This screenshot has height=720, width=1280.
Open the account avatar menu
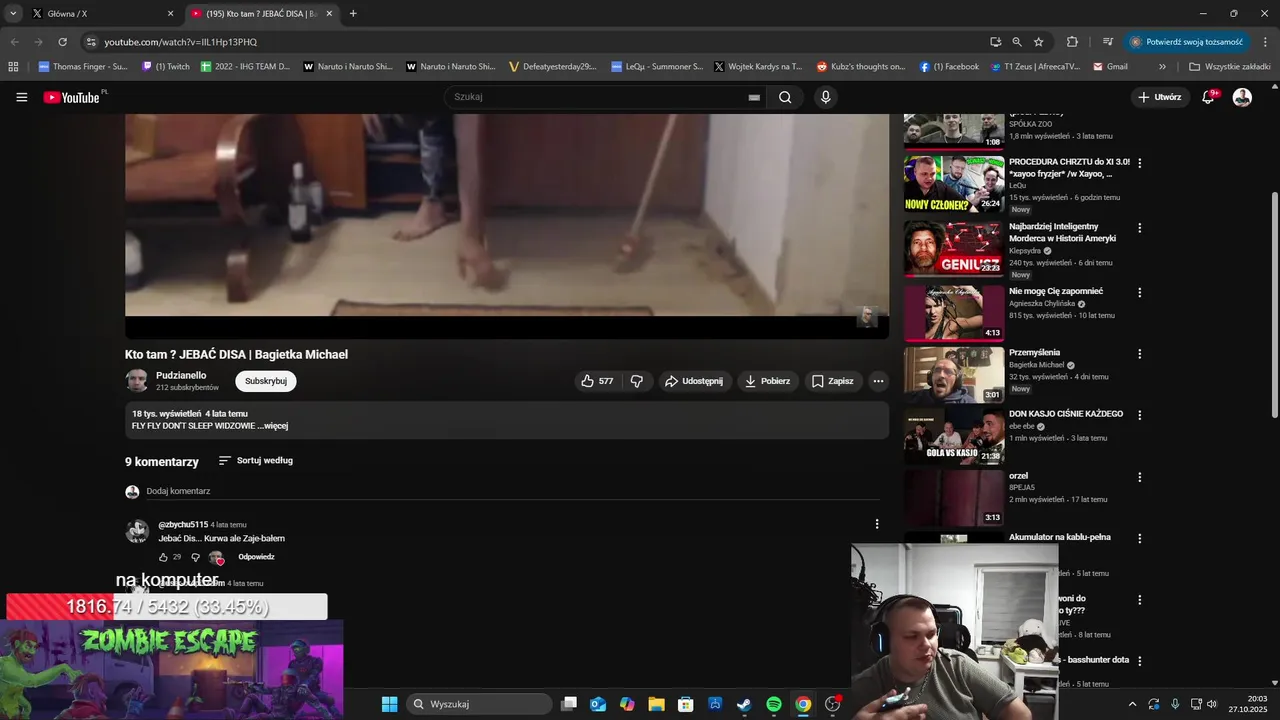click(x=1242, y=97)
